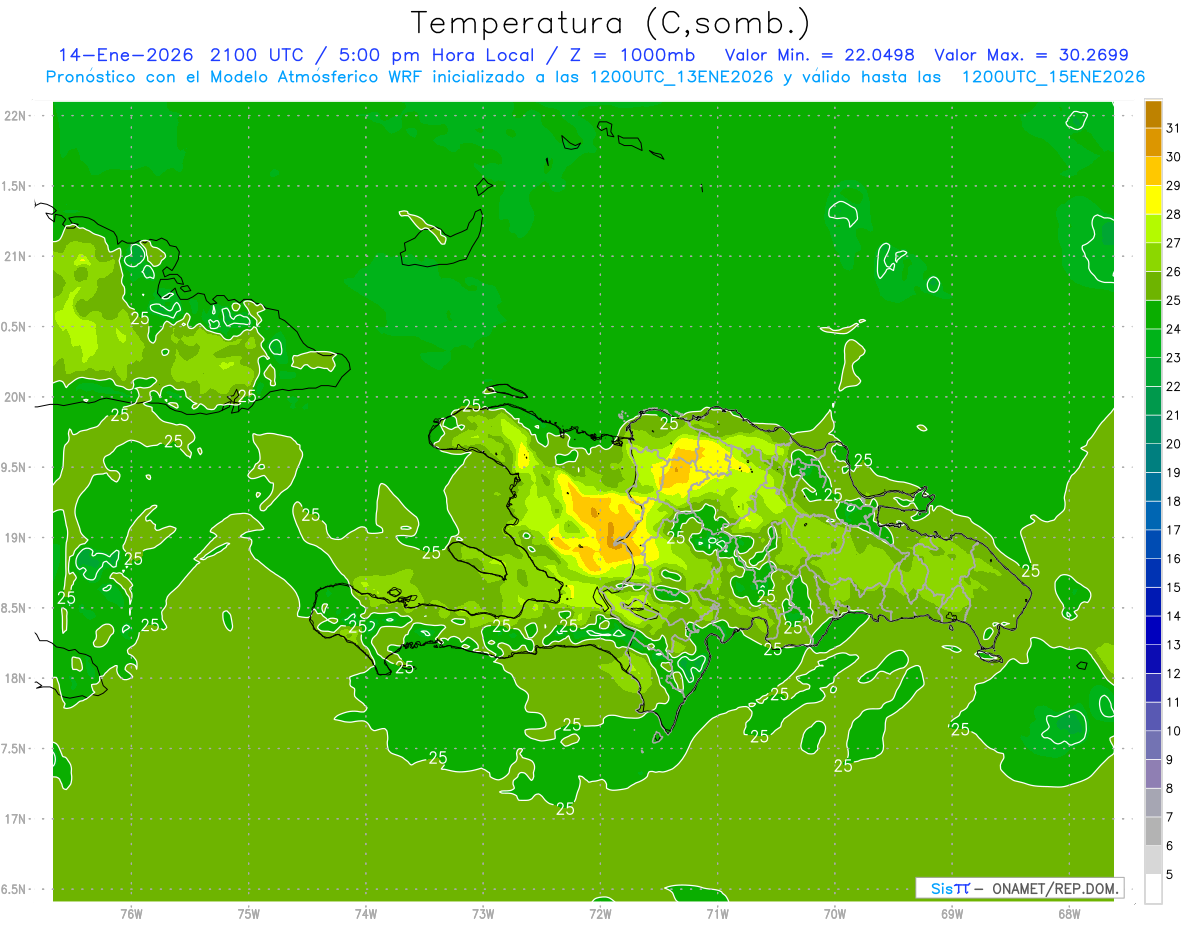Click the 'Valor Min. = 22.0498' value

point(819,55)
